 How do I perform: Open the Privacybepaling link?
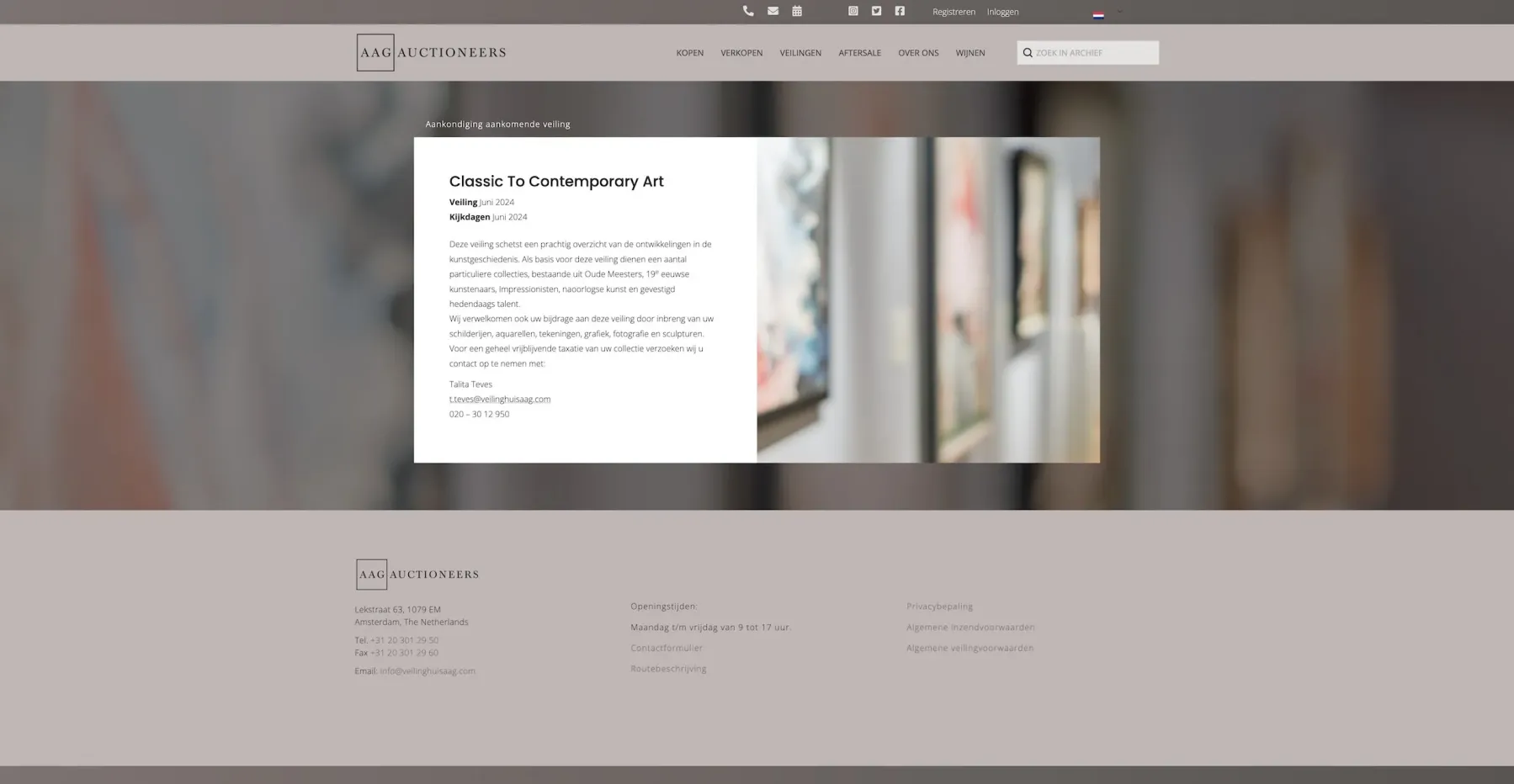pos(939,606)
